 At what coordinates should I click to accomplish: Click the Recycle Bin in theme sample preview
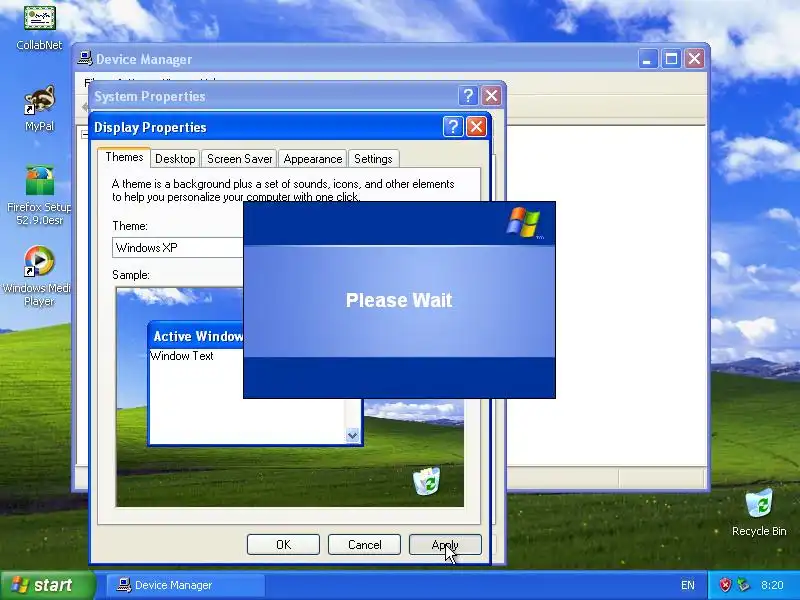point(427,481)
